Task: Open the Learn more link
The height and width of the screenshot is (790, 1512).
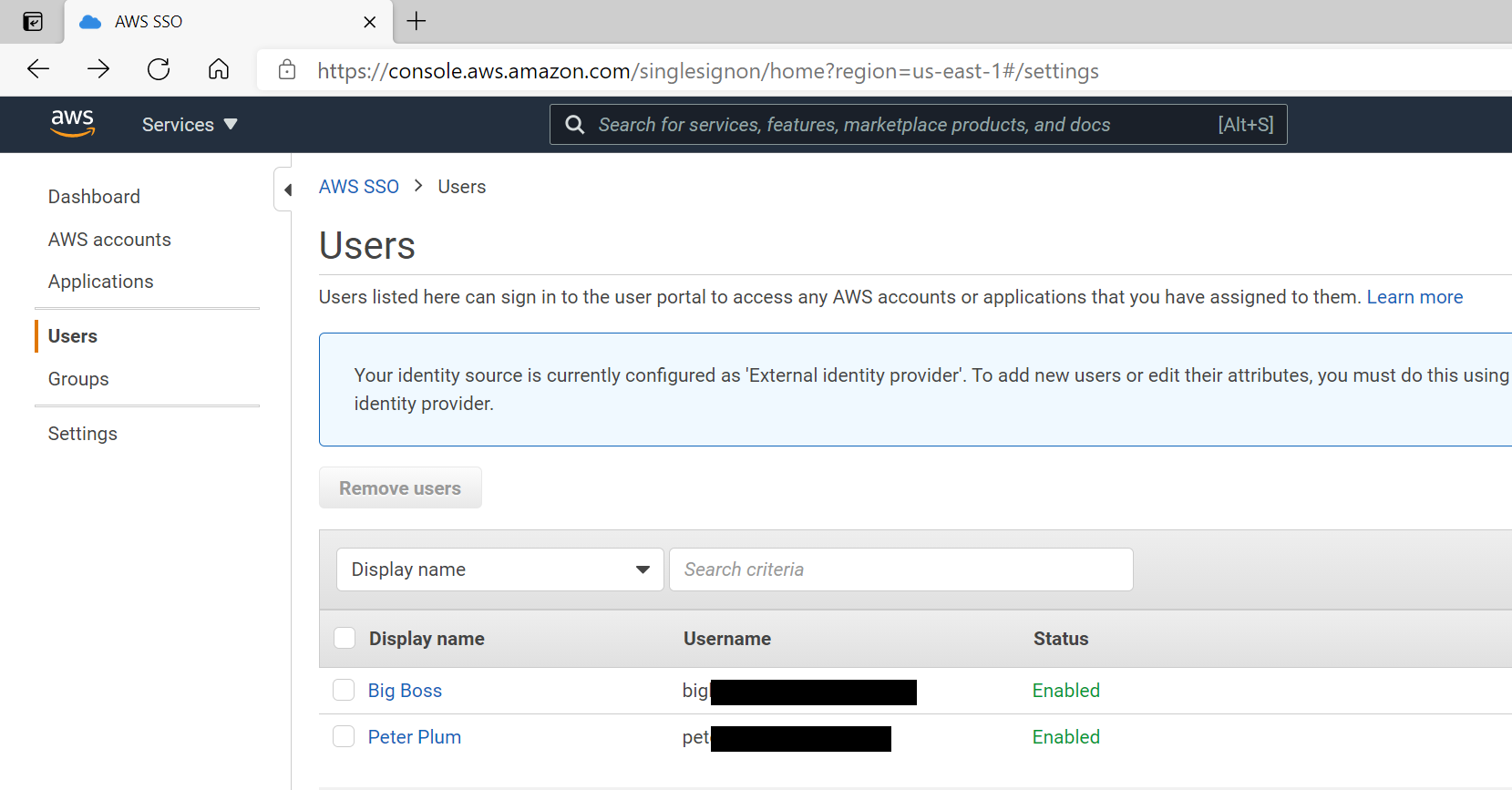Action: click(1414, 297)
